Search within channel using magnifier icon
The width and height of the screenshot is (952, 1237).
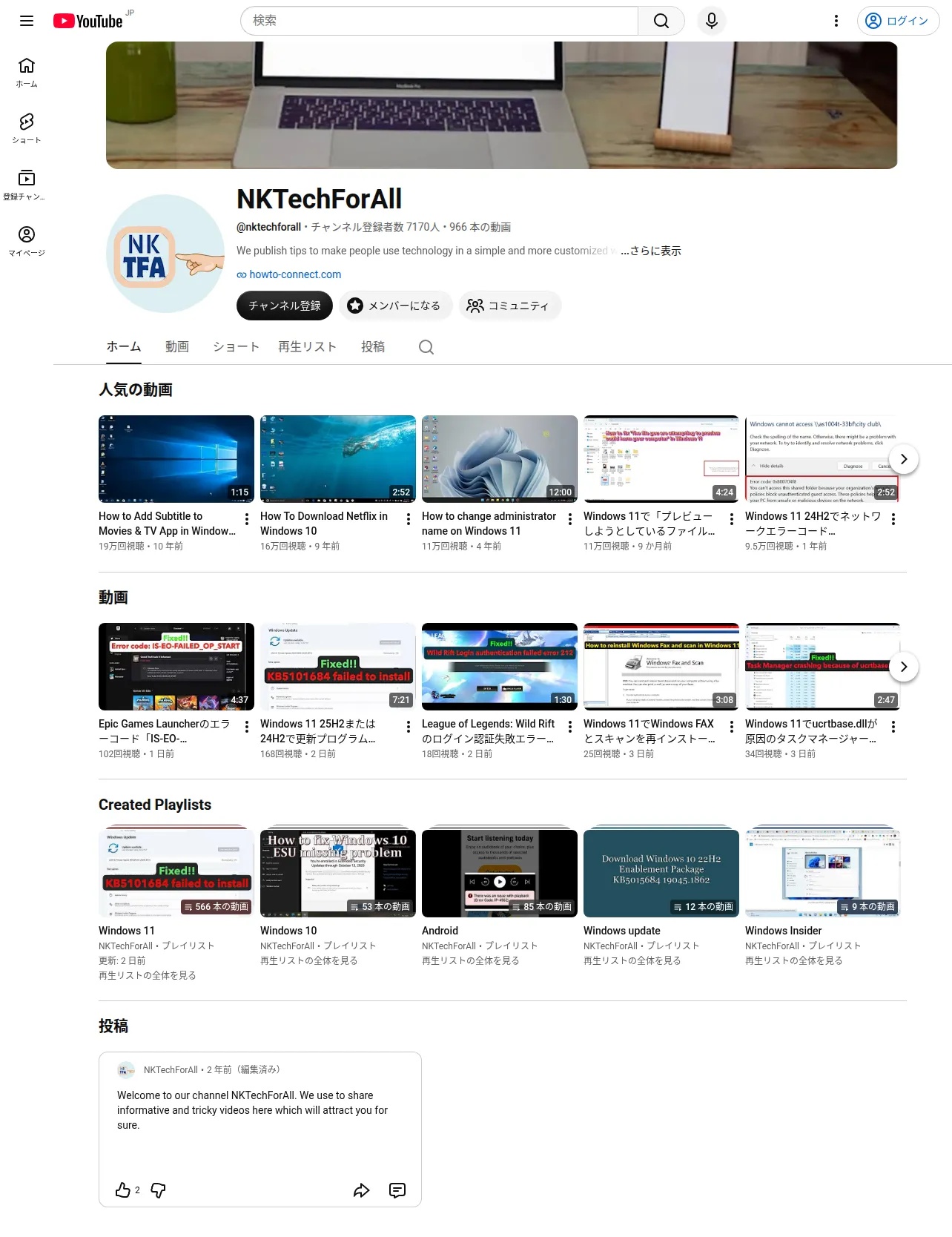point(426,347)
